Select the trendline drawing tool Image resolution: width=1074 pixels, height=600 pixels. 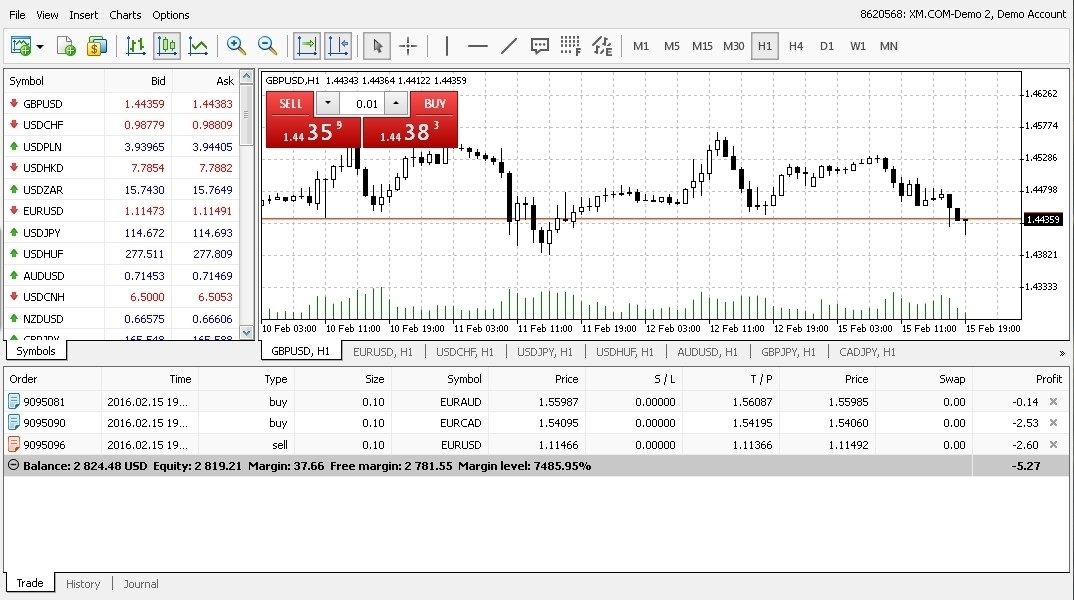(509, 46)
